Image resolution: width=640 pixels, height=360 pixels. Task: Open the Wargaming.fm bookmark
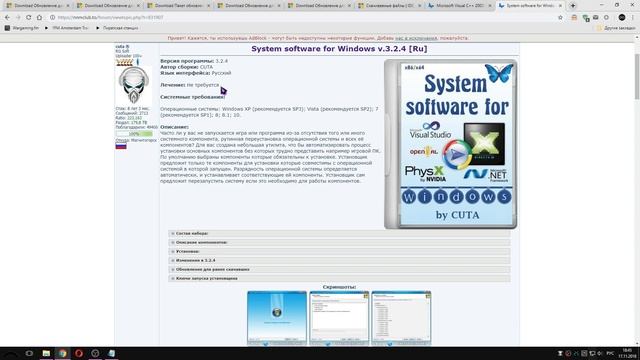click(x=22, y=28)
